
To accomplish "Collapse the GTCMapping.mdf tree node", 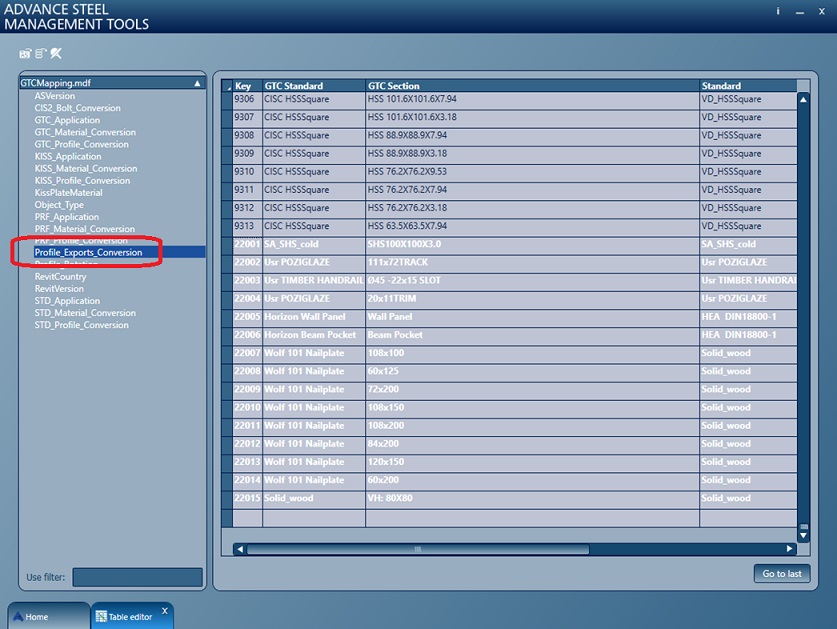I will coord(198,83).
